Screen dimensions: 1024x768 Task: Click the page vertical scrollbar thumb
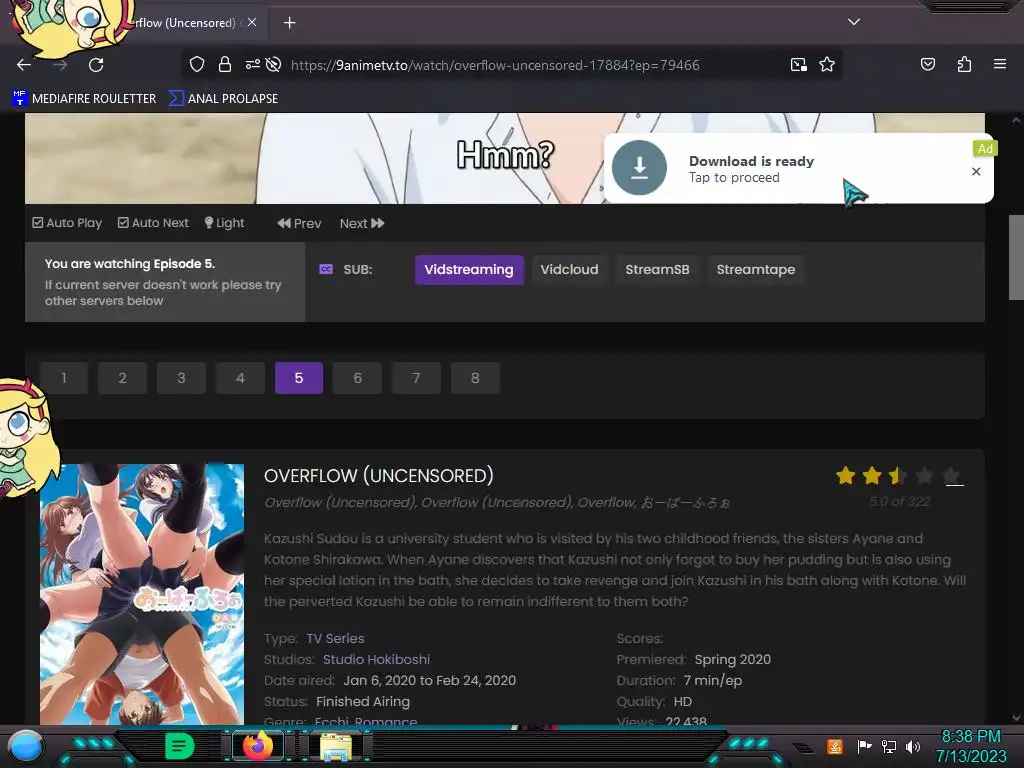[x=1016, y=257]
